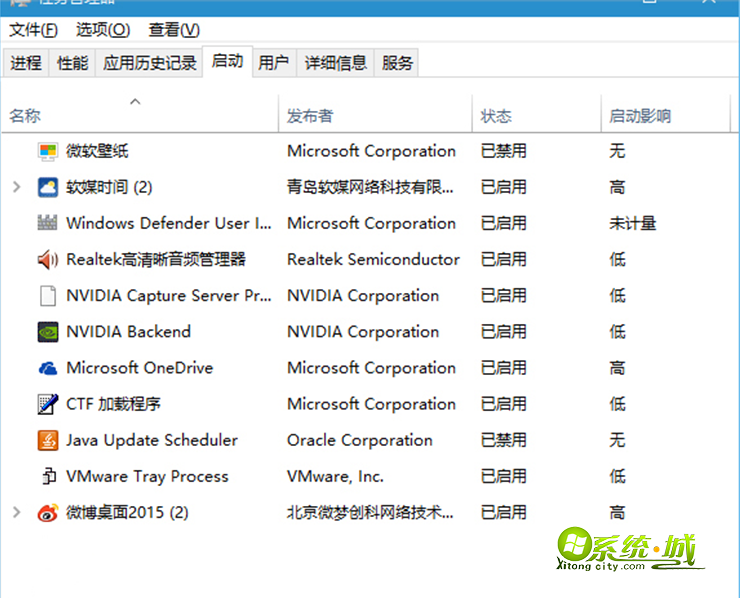
Task: Switch to the 服务 tab
Action: point(397,63)
